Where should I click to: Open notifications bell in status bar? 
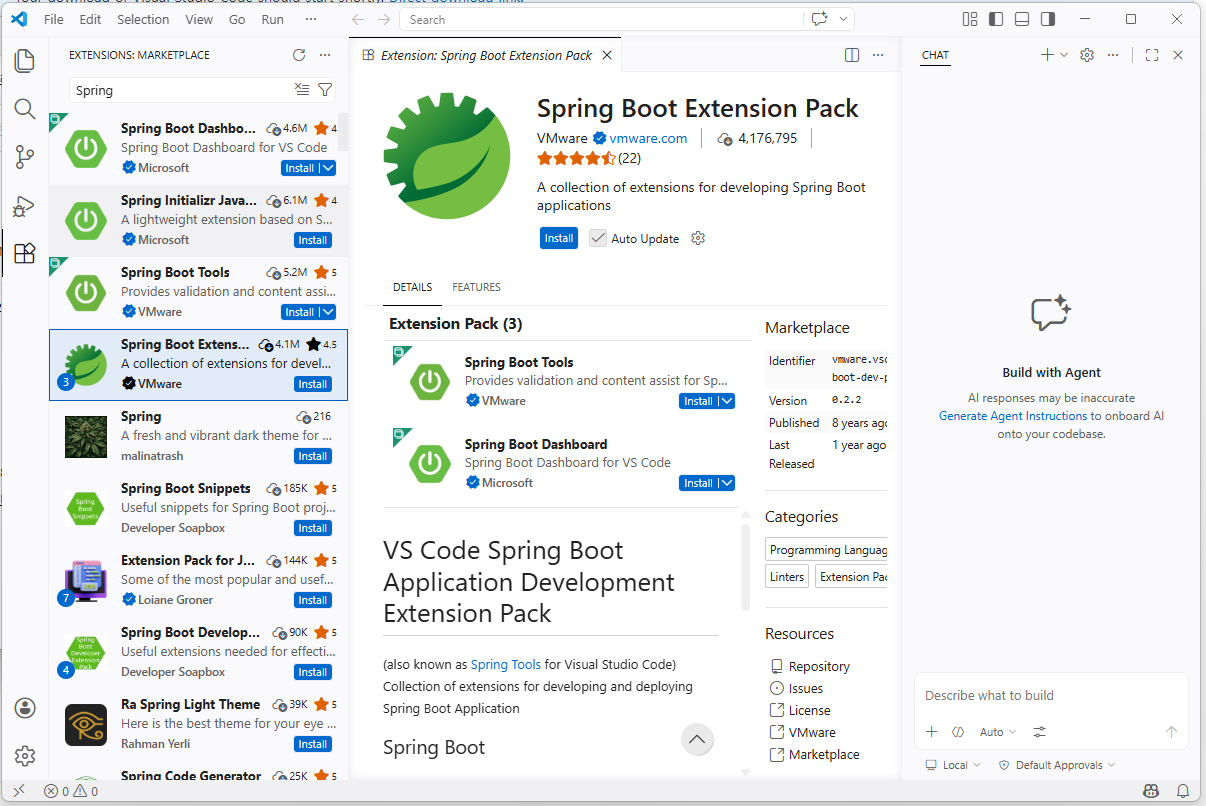click(x=1183, y=791)
